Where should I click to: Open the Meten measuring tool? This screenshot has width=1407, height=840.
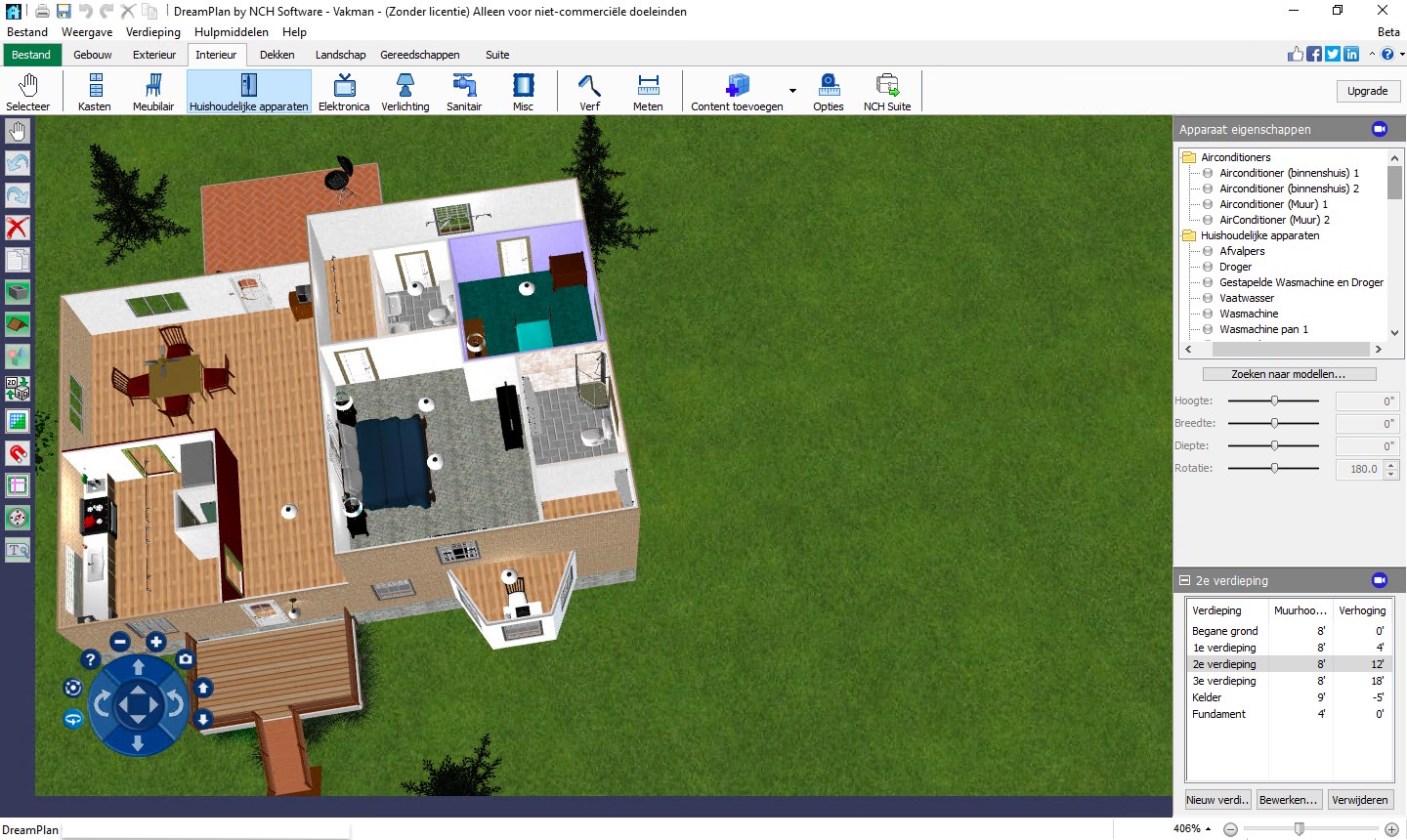pyautogui.click(x=647, y=91)
